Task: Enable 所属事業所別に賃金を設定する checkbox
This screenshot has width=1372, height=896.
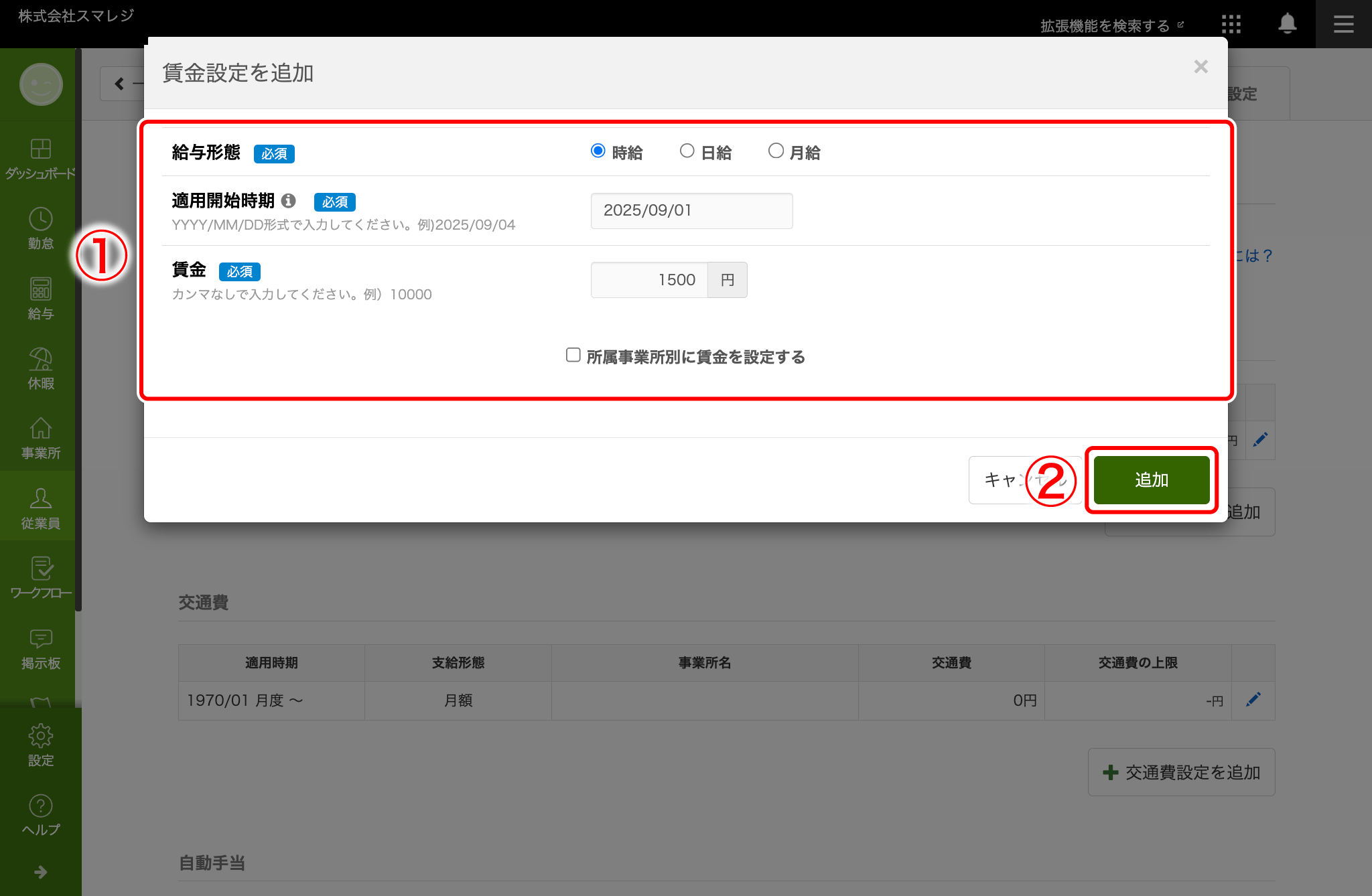Action: click(573, 355)
